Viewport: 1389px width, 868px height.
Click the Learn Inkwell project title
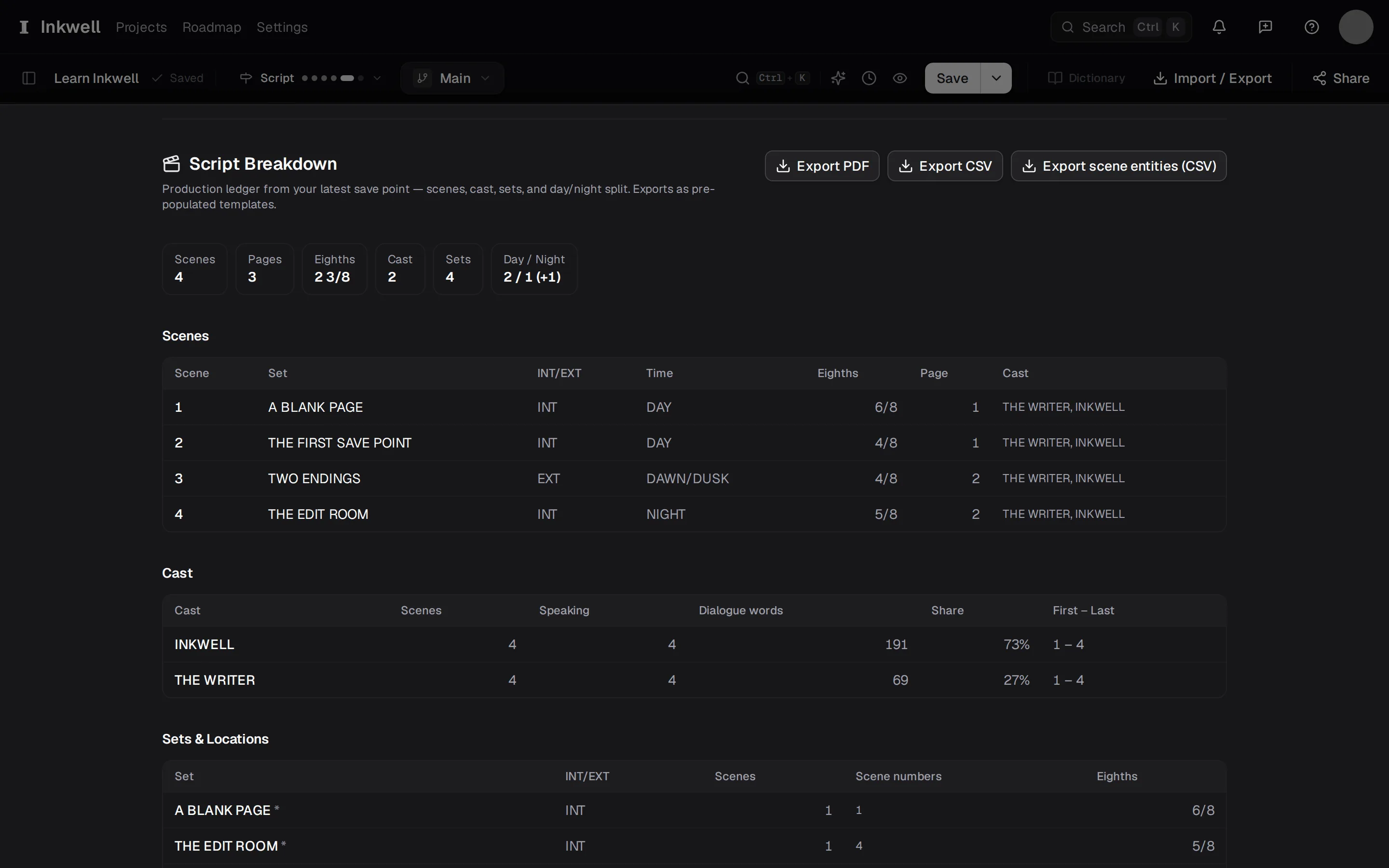click(96, 78)
